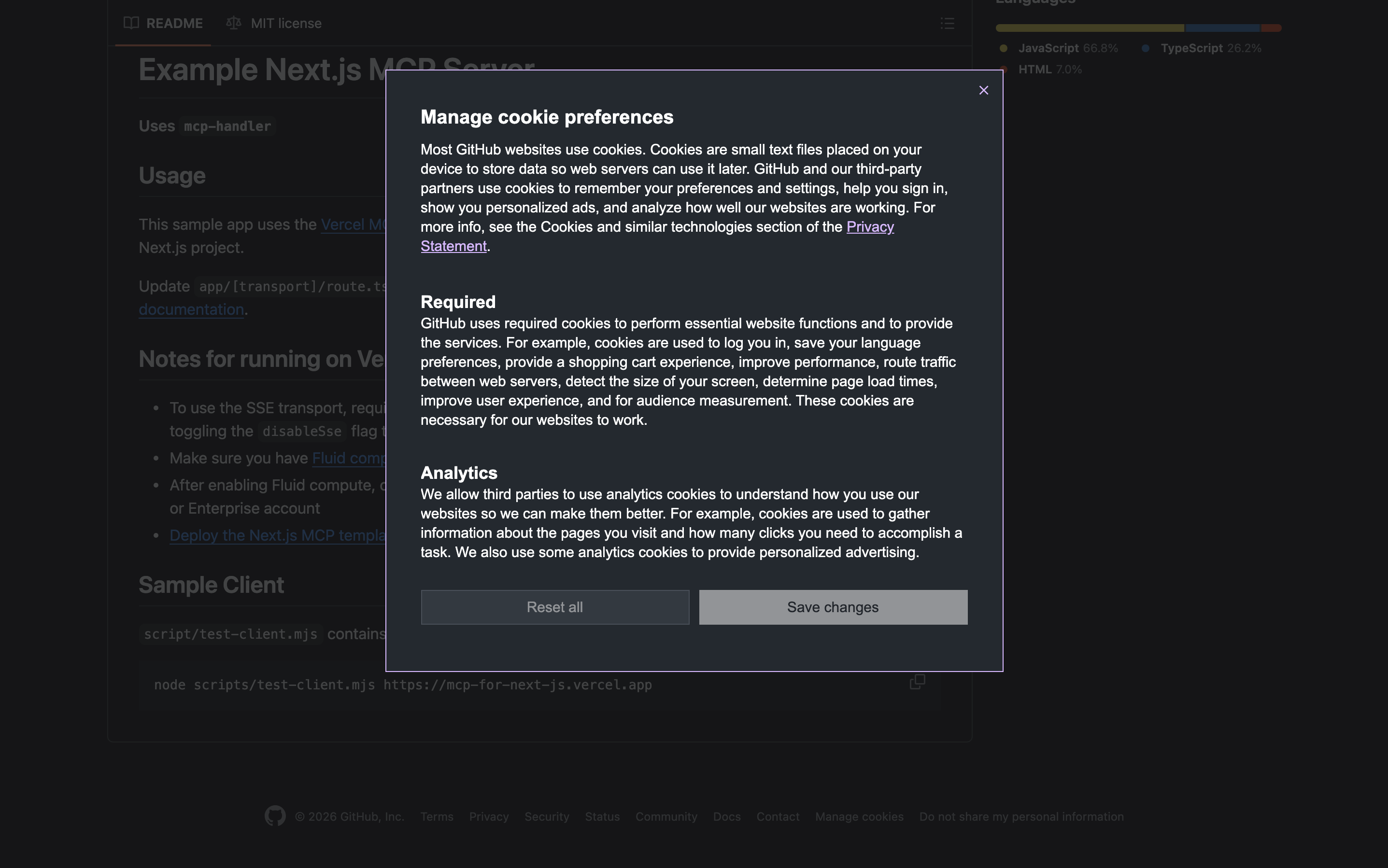This screenshot has width=1388, height=868.
Task: Click the book icon beside README
Action: (131, 23)
